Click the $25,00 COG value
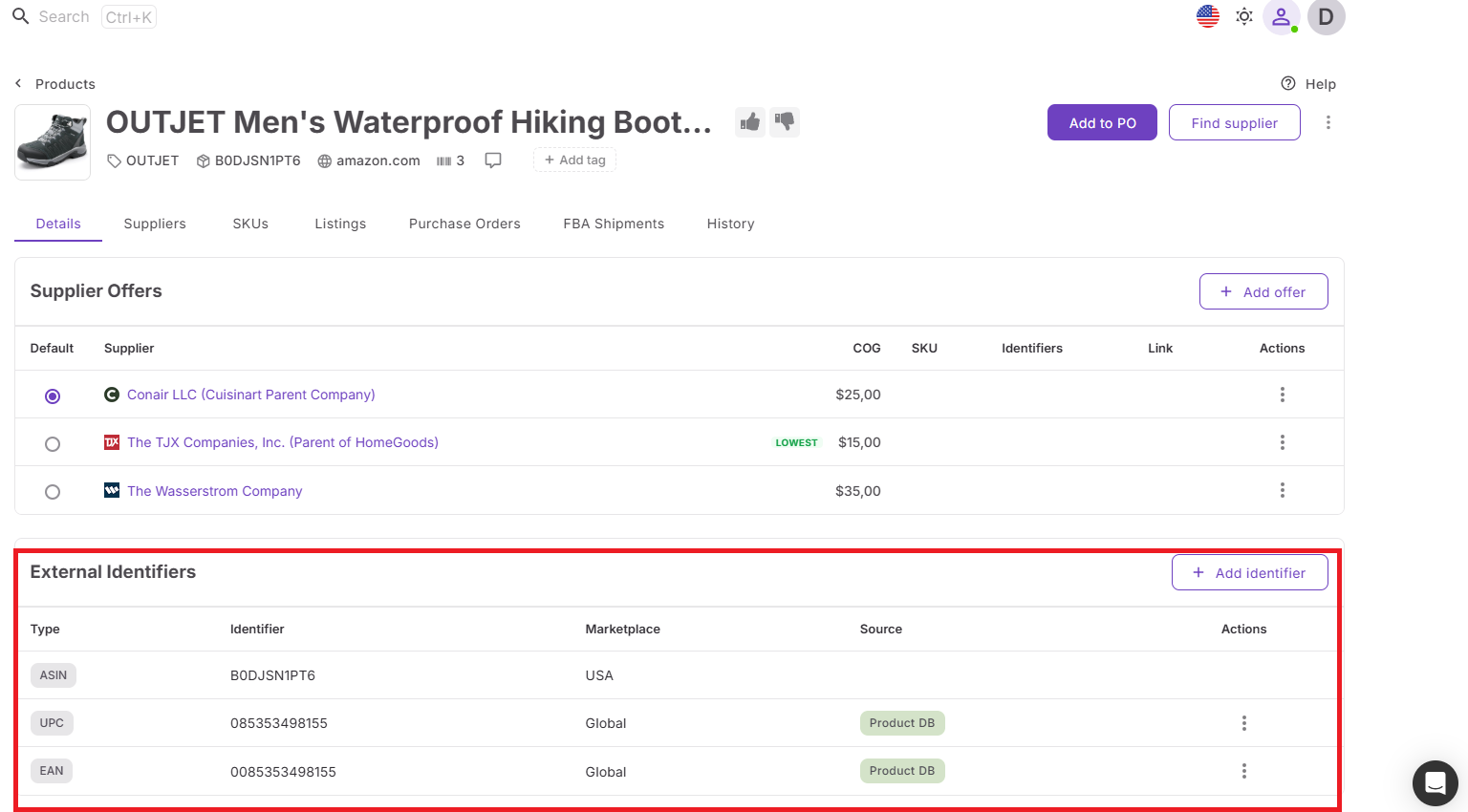 [858, 395]
